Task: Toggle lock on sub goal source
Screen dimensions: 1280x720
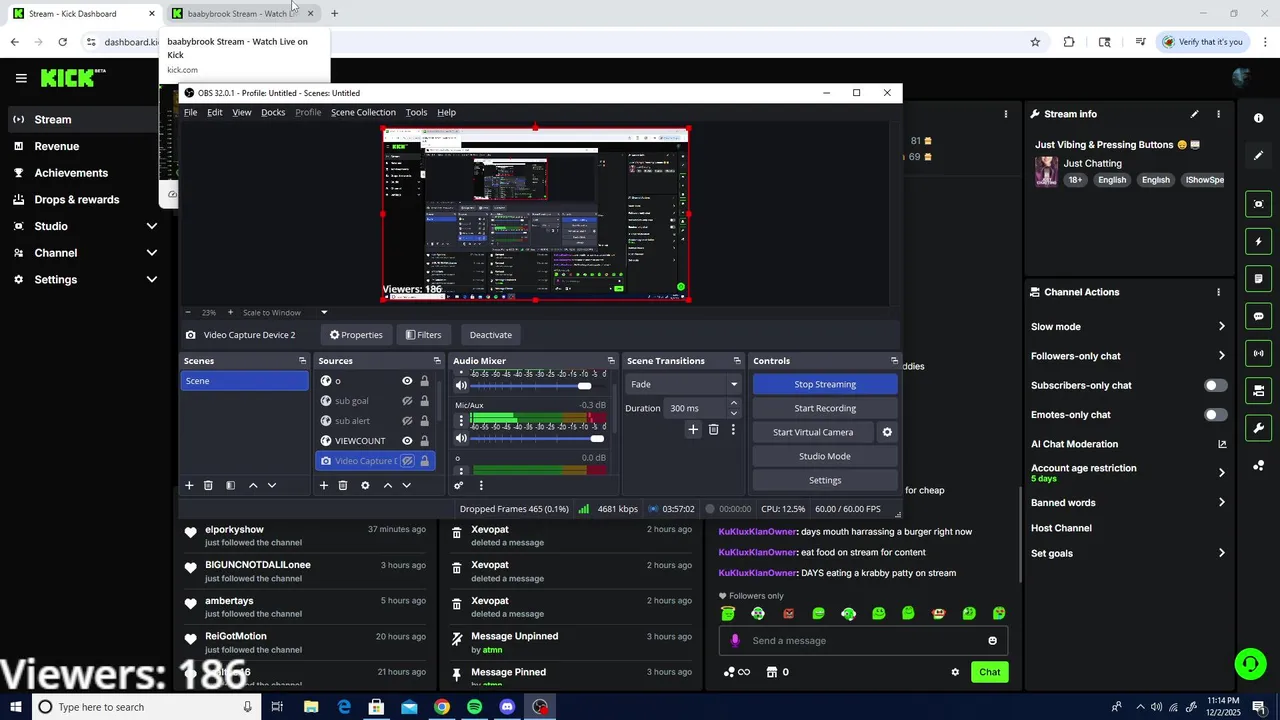Action: tap(424, 401)
